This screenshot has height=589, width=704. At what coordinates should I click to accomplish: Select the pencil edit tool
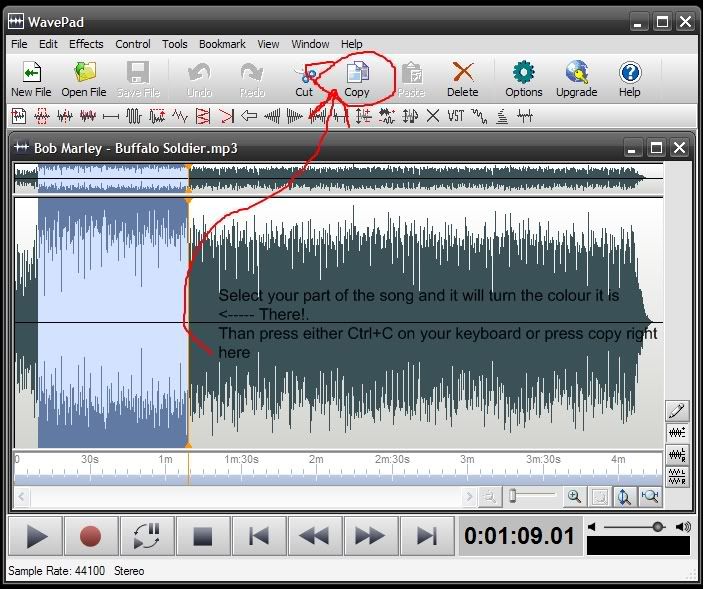pyautogui.click(x=677, y=410)
